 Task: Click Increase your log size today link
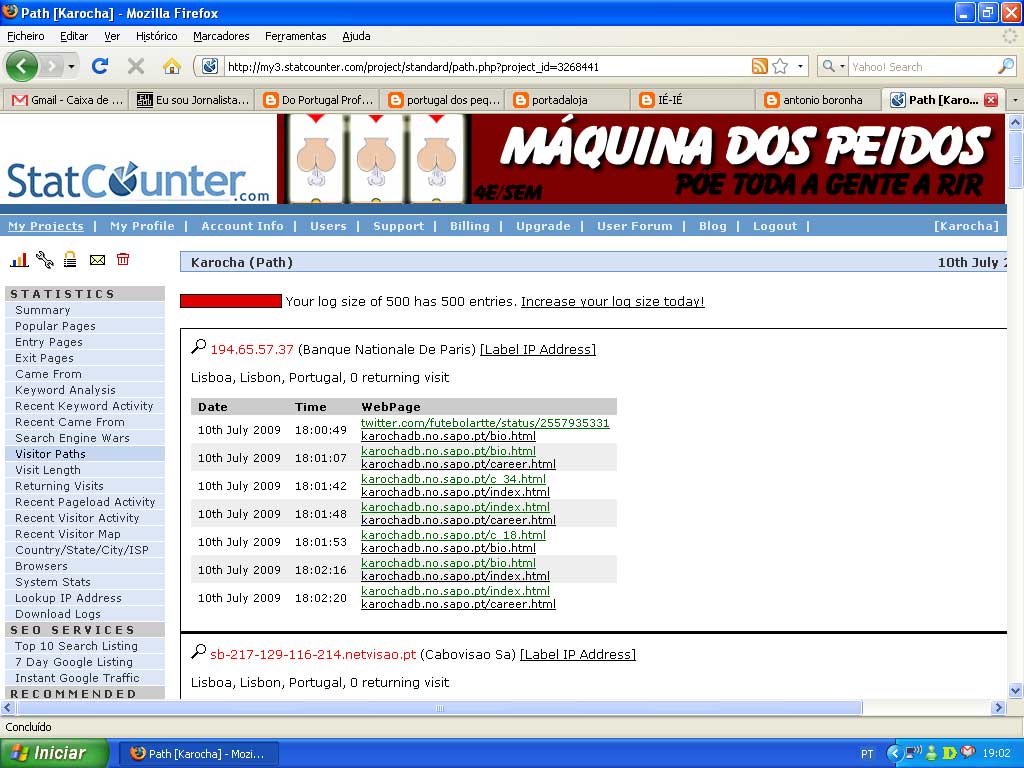613,302
